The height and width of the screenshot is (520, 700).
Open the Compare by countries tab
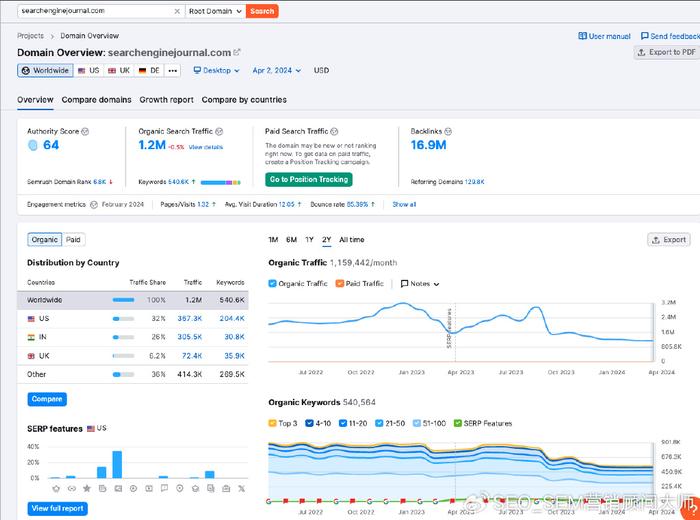click(244, 100)
